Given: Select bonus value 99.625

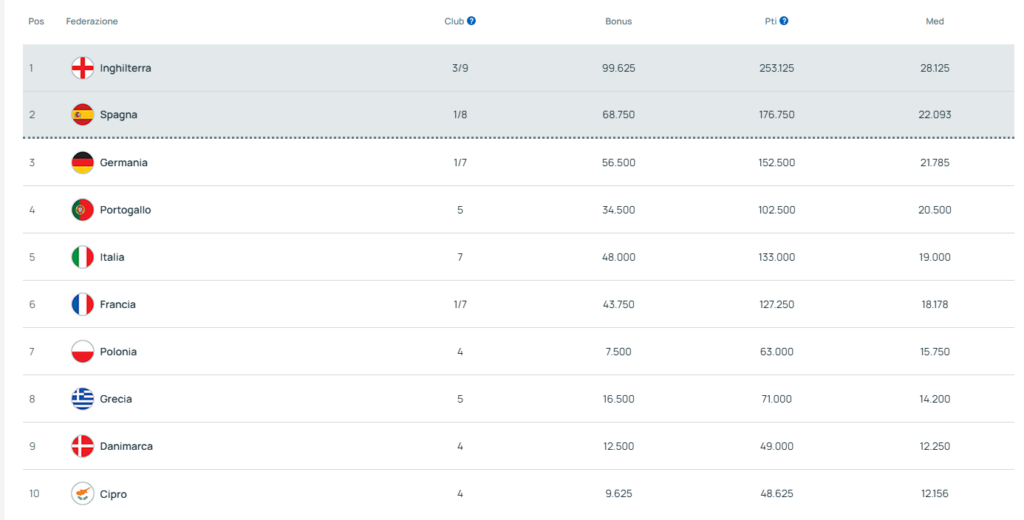Looking at the screenshot, I should tap(618, 68).
